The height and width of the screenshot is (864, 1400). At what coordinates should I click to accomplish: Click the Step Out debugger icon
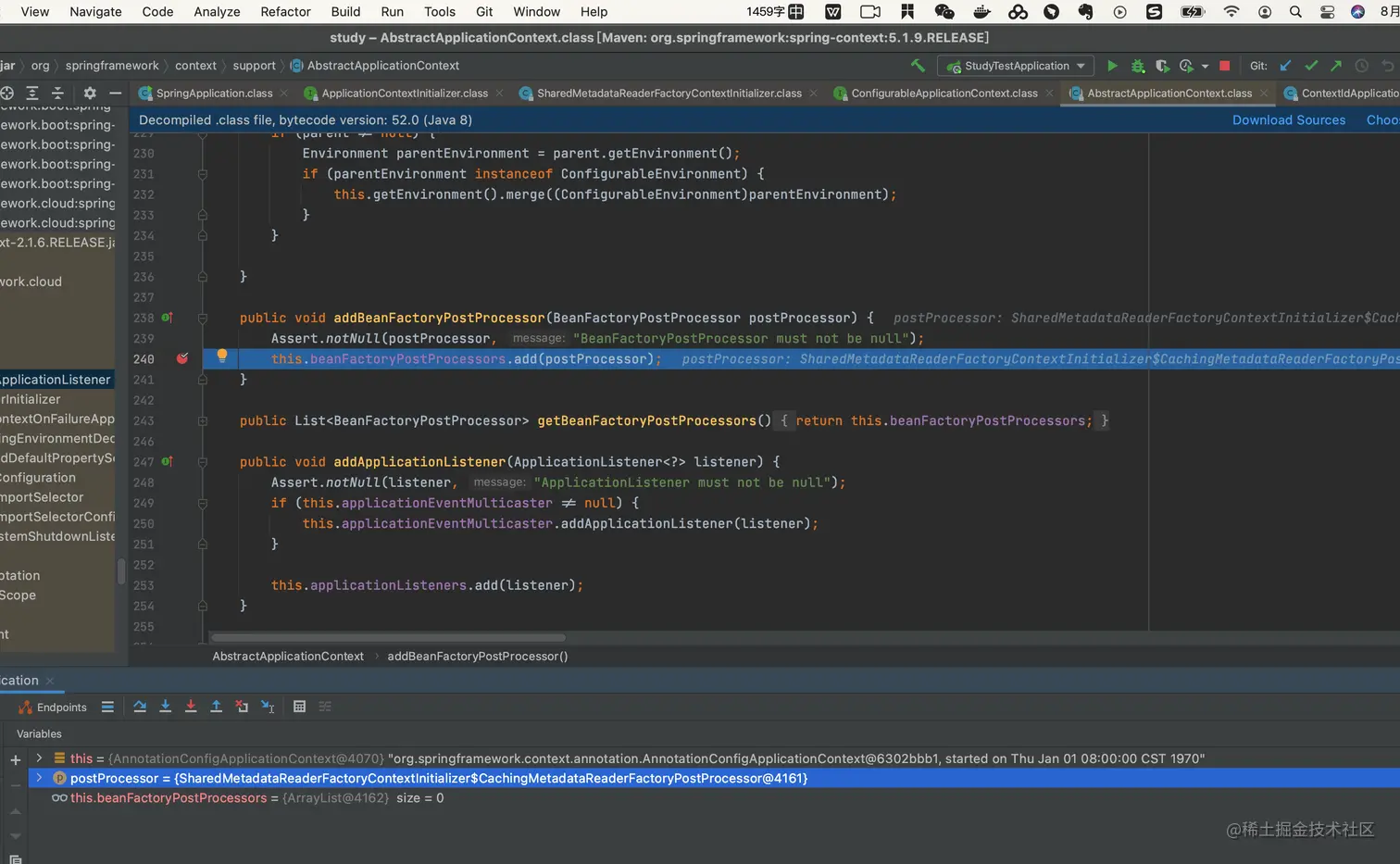click(216, 707)
